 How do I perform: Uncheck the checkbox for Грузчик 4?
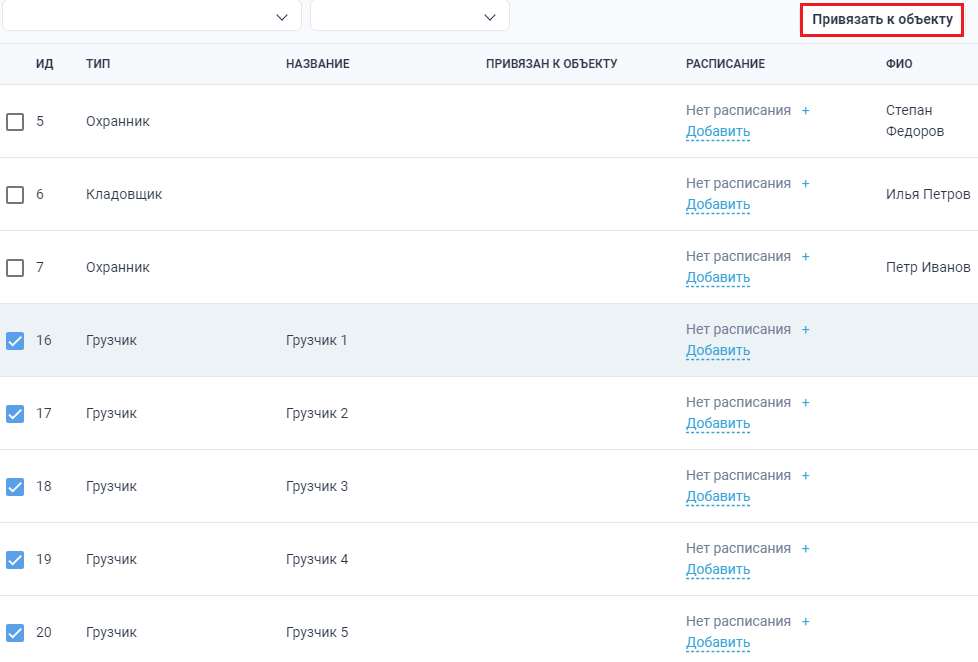(x=15, y=560)
